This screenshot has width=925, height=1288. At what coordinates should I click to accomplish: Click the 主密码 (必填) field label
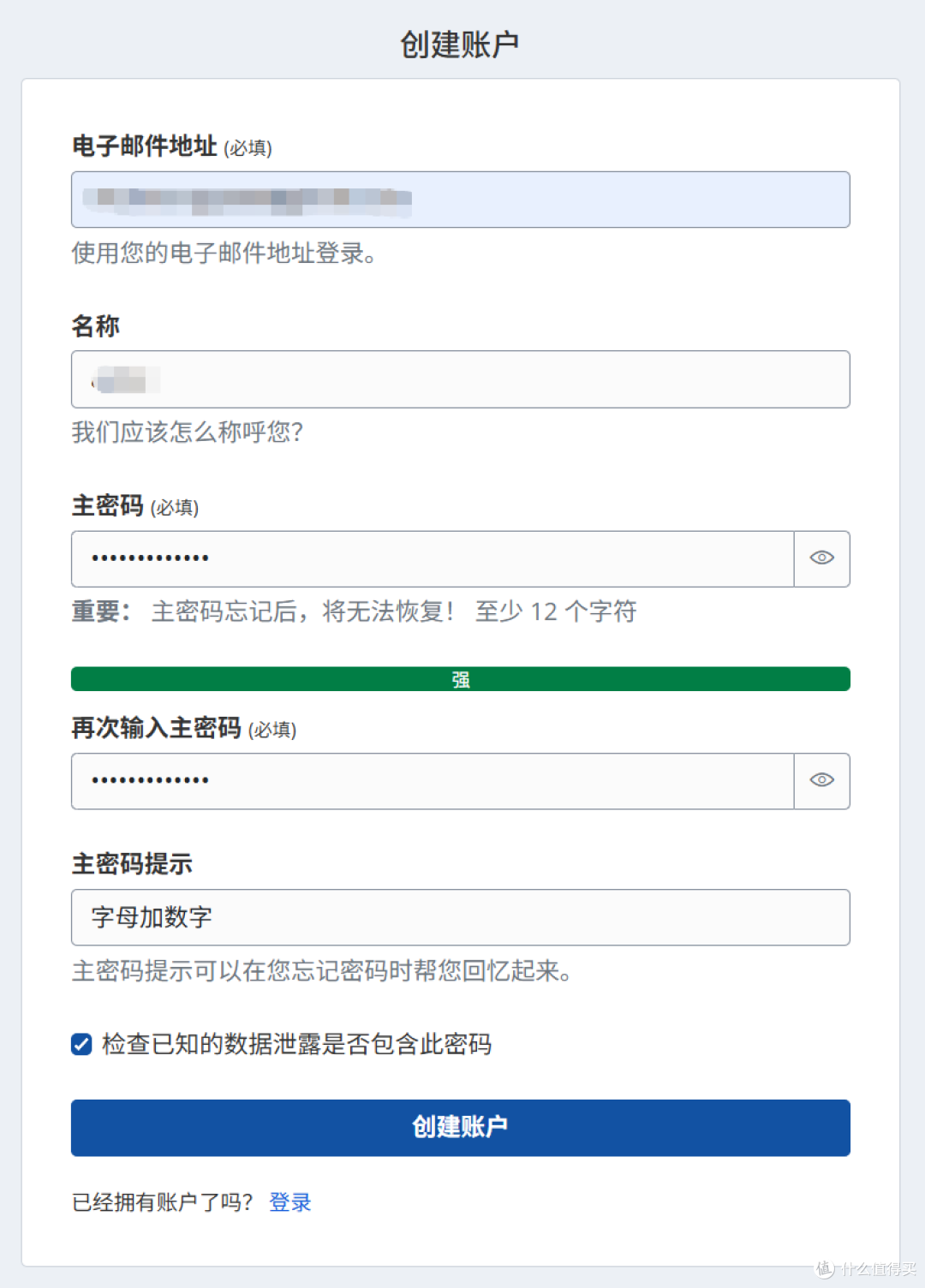pos(135,506)
